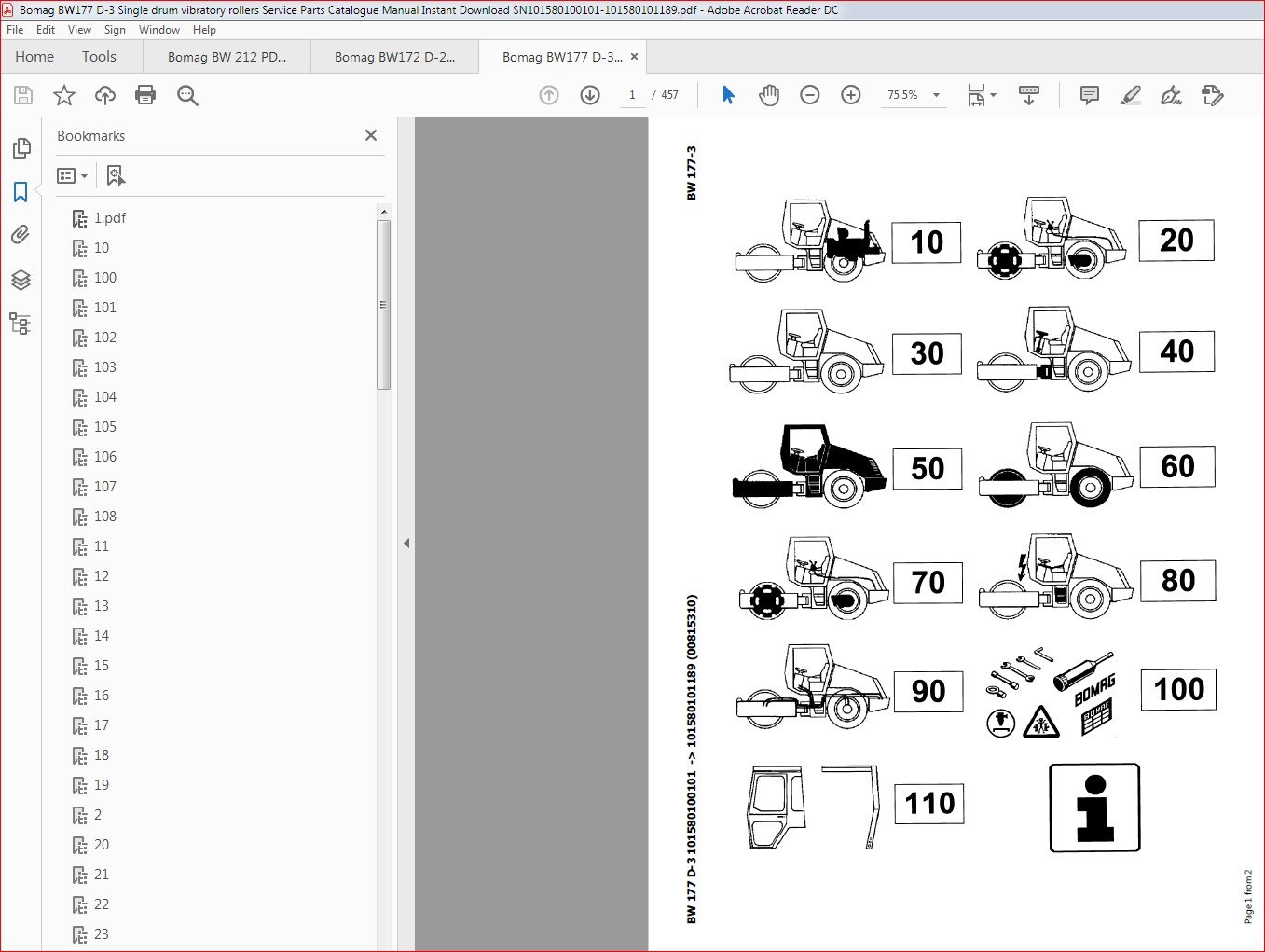This screenshot has width=1265, height=952.
Task: Click the find current bookmark icon
Action: click(x=115, y=175)
